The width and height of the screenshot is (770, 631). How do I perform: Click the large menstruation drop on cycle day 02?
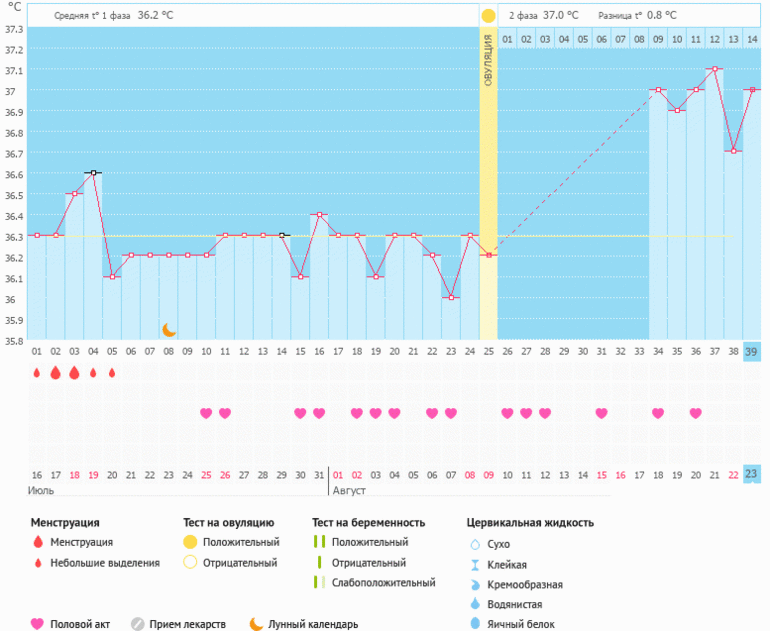coord(55,373)
